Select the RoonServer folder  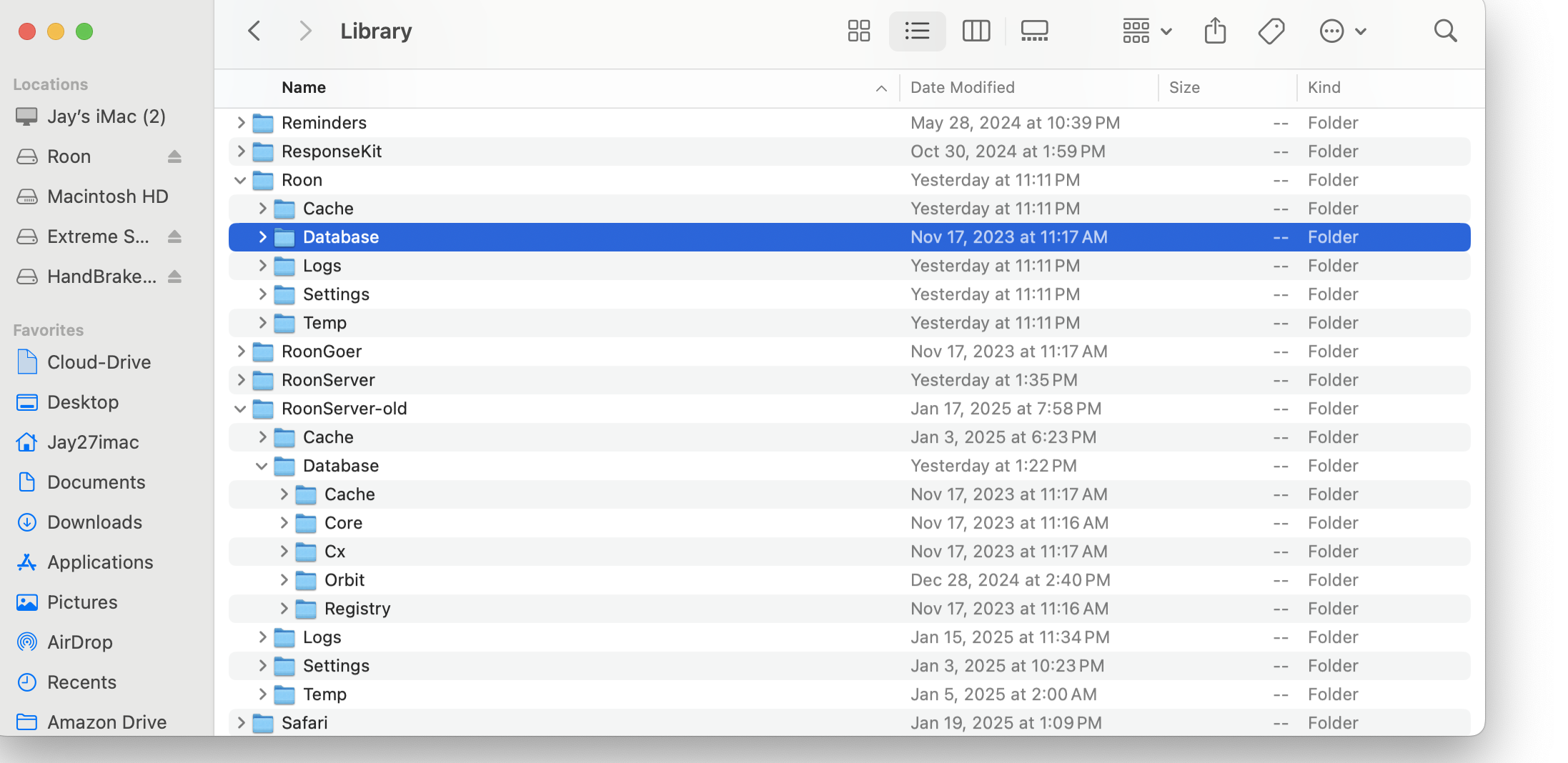pyautogui.click(x=849, y=380)
